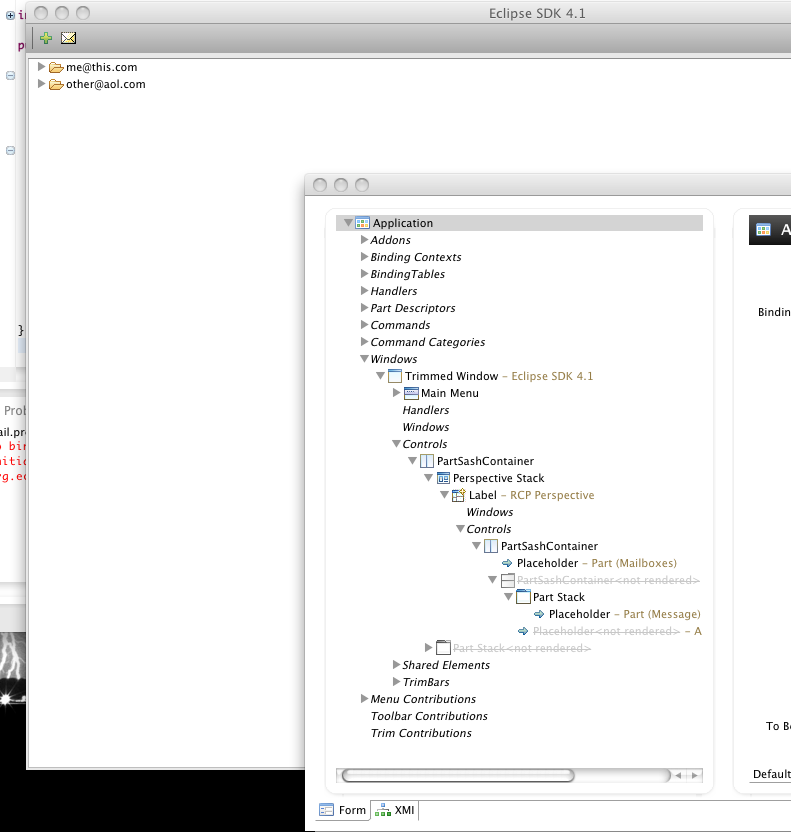This screenshot has height=832, width=791.
Task: Expand the other@aol.com mailbox folder
Action: click(41, 84)
